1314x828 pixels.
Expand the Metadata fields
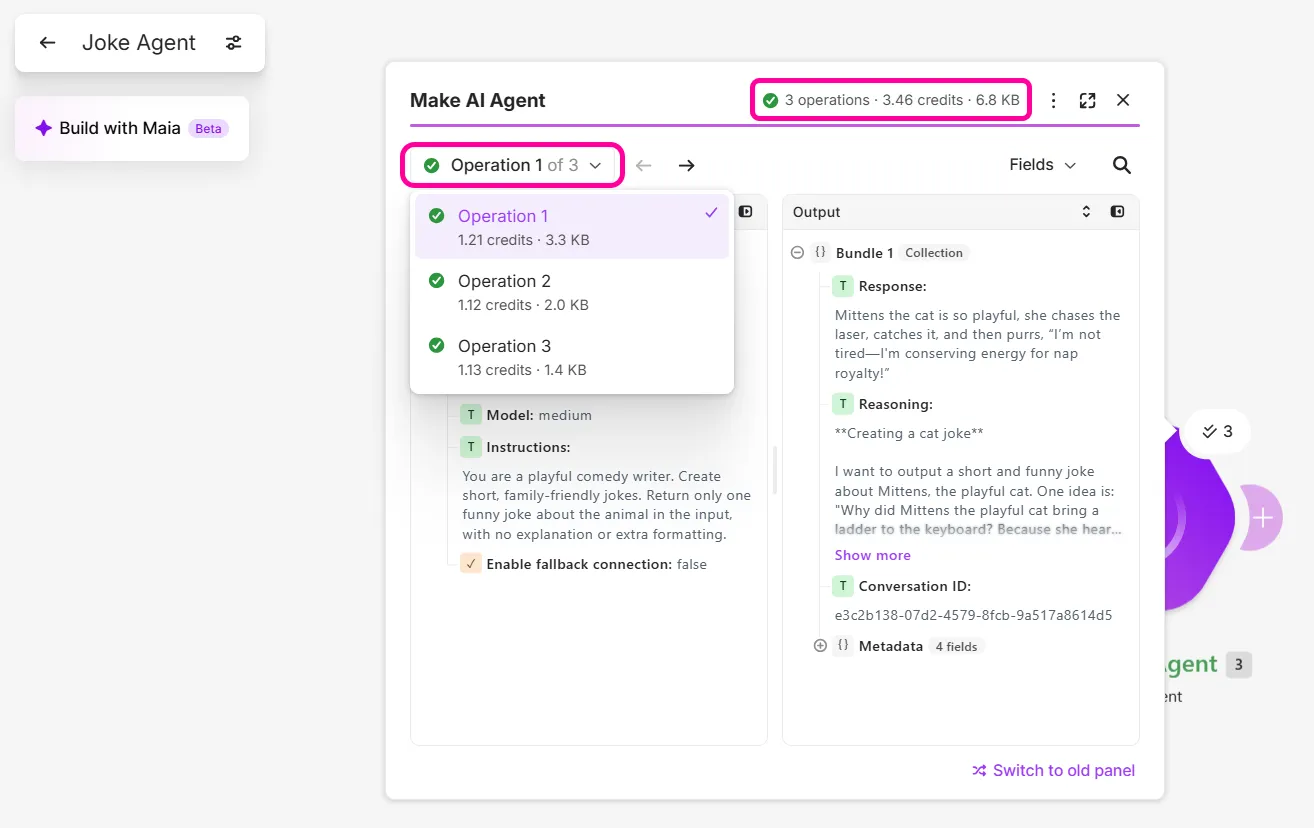point(820,647)
